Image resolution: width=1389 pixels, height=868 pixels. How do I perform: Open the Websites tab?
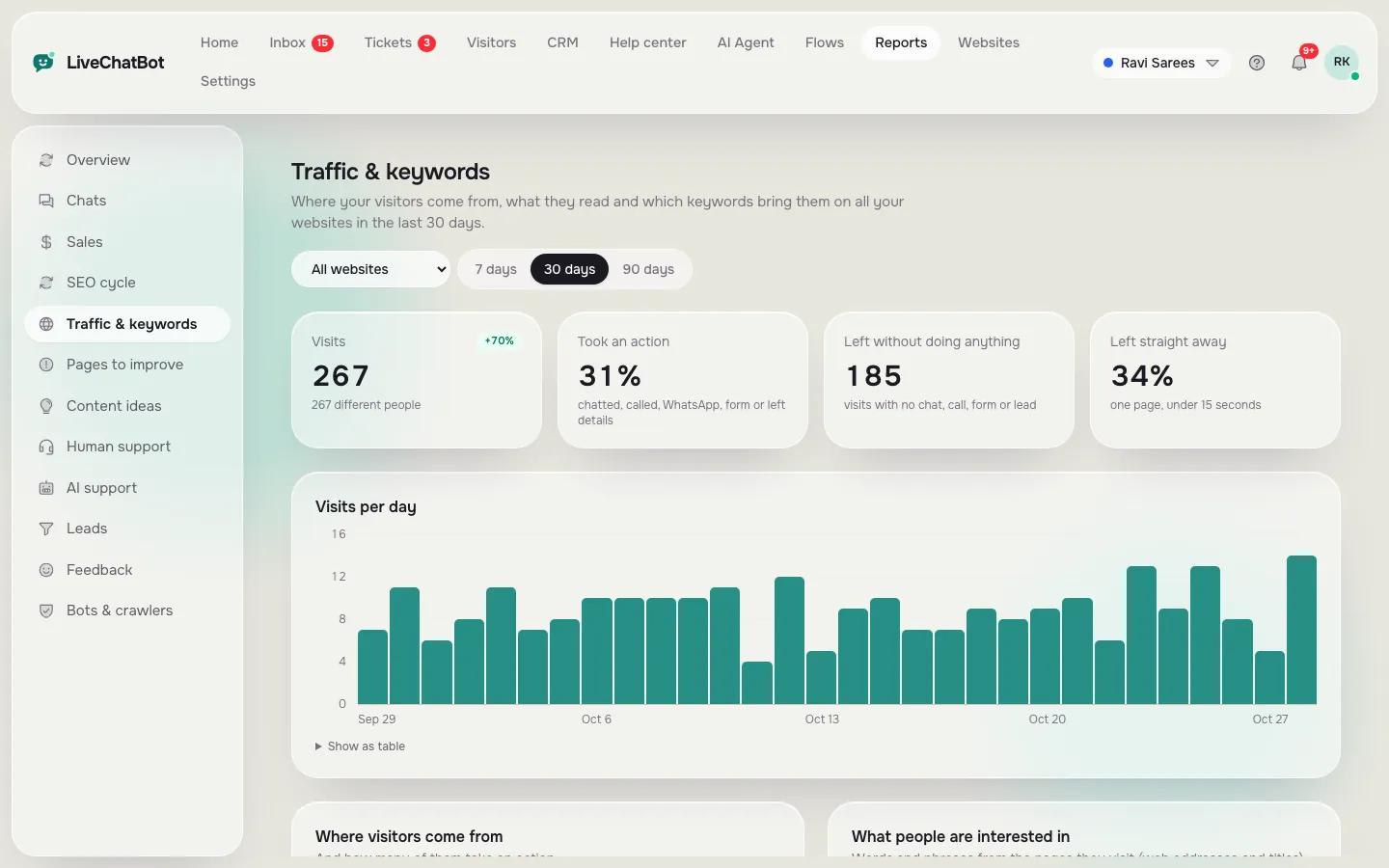point(989,42)
